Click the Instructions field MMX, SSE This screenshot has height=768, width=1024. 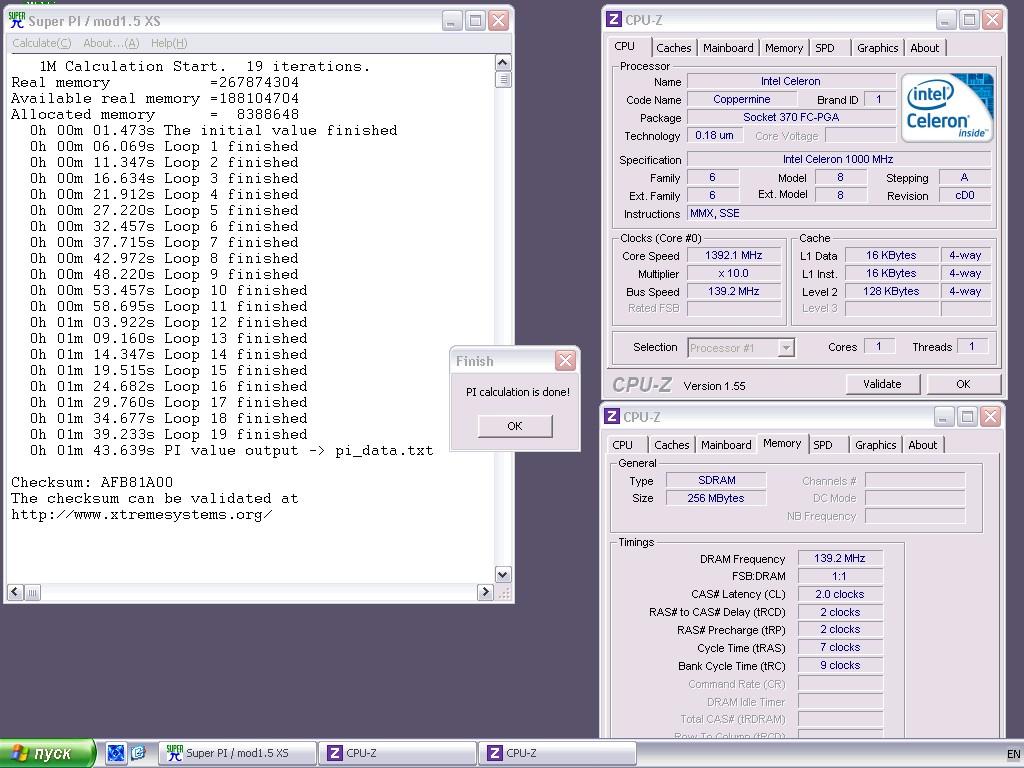[839, 214]
